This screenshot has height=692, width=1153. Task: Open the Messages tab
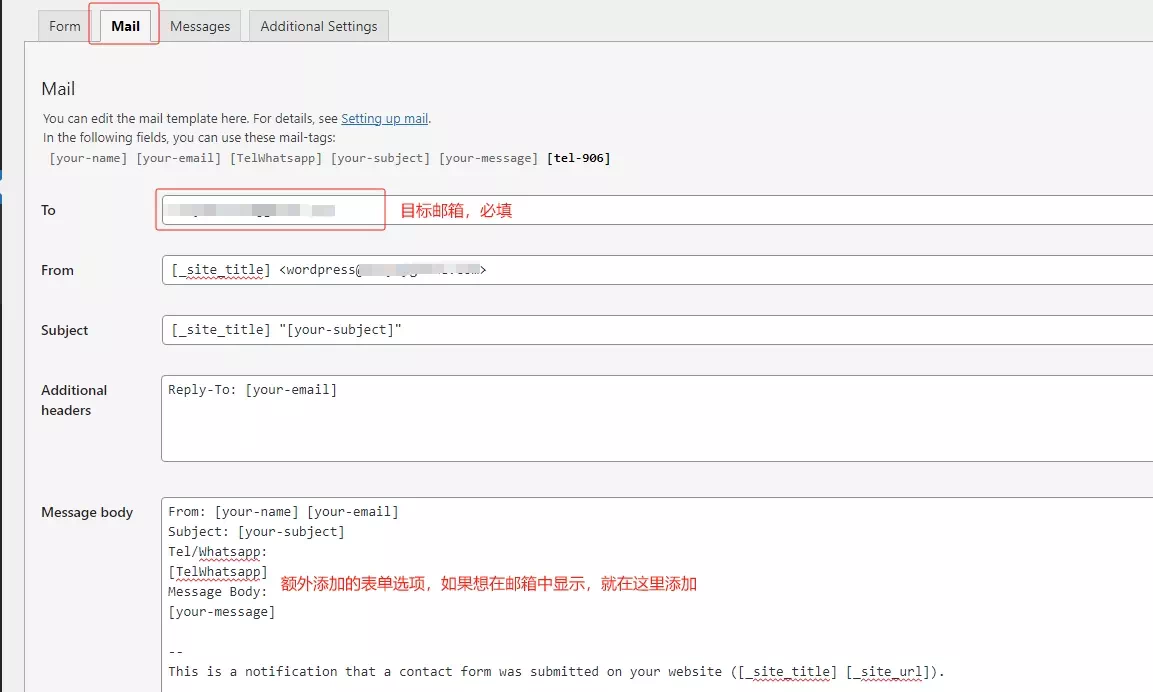click(x=200, y=26)
